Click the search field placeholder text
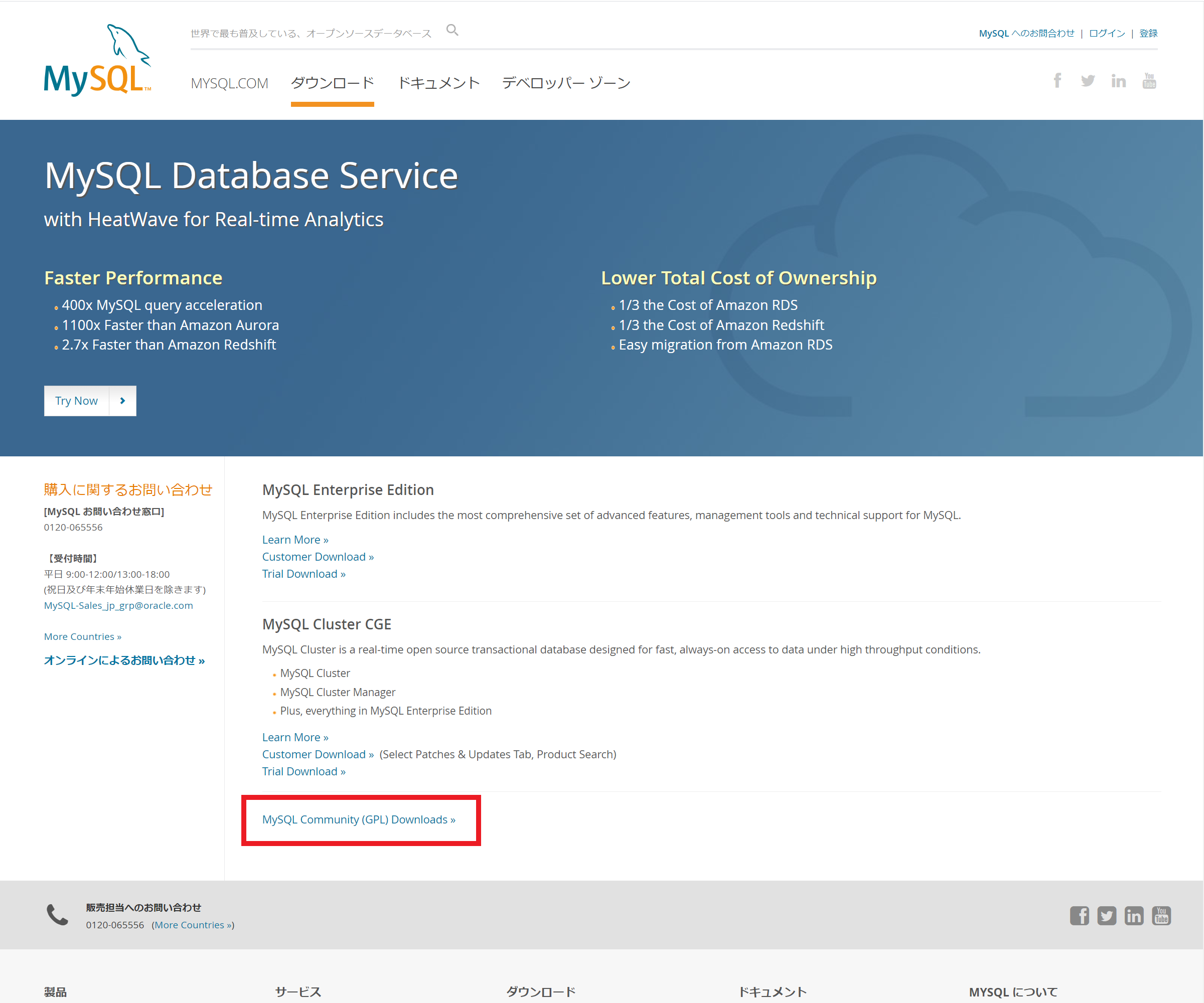This screenshot has width=1204, height=1003. (x=311, y=33)
